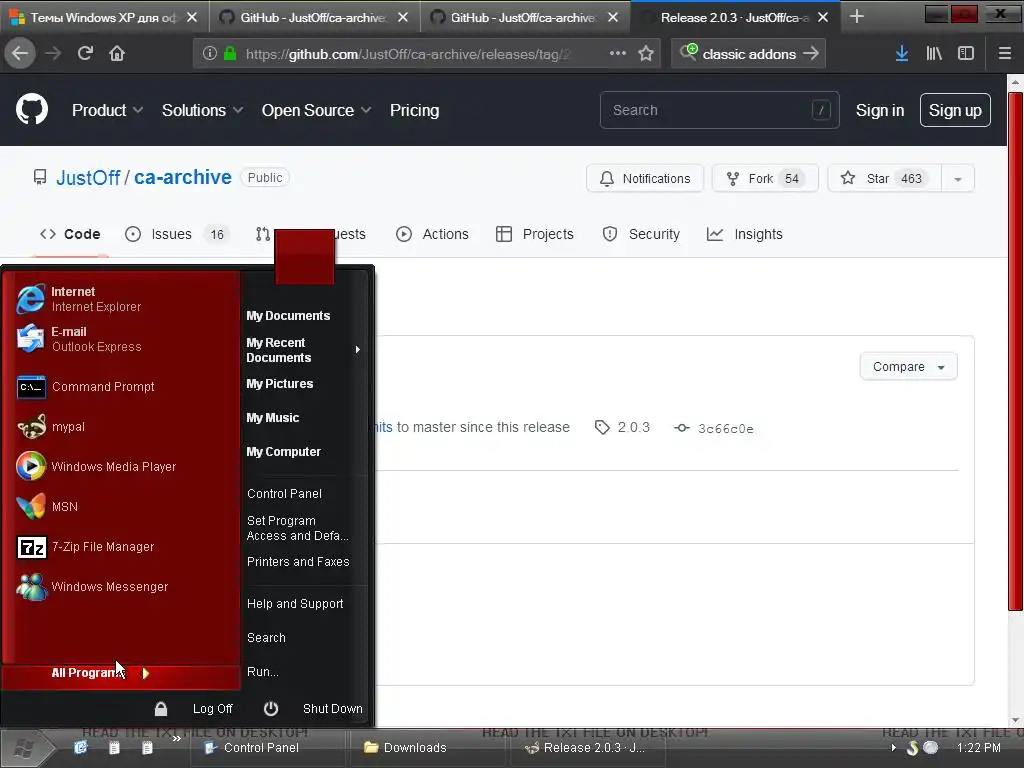Viewport: 1024px width, 768px height.
Task: Expand All Programs in the Start menu
Action: click(121, 673)
